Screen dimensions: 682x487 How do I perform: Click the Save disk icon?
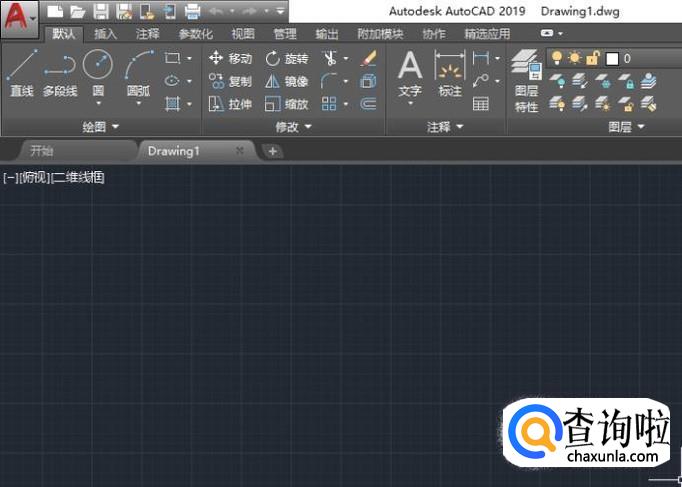coord(101,11)
